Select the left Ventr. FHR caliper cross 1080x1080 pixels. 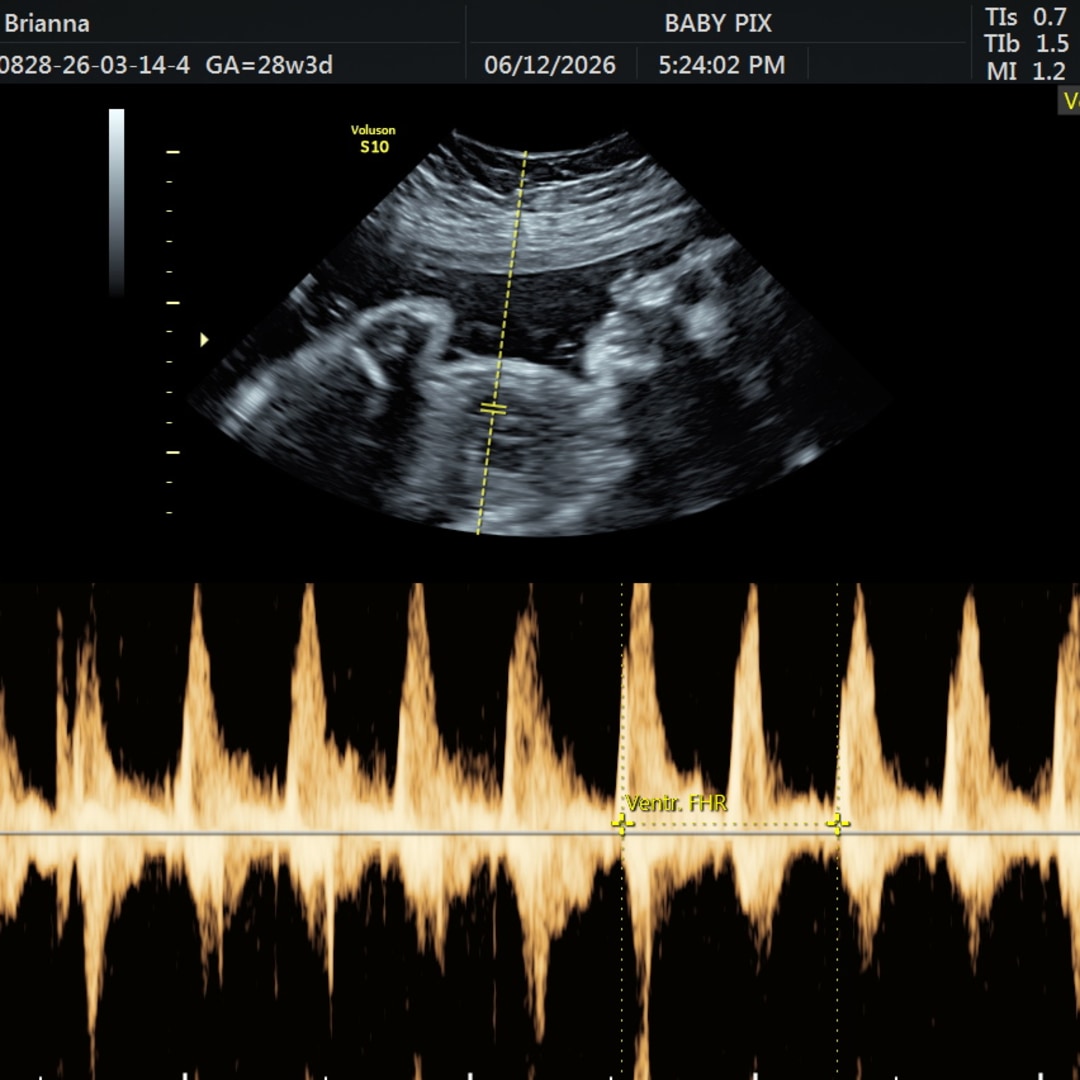[x=622, y=824]
